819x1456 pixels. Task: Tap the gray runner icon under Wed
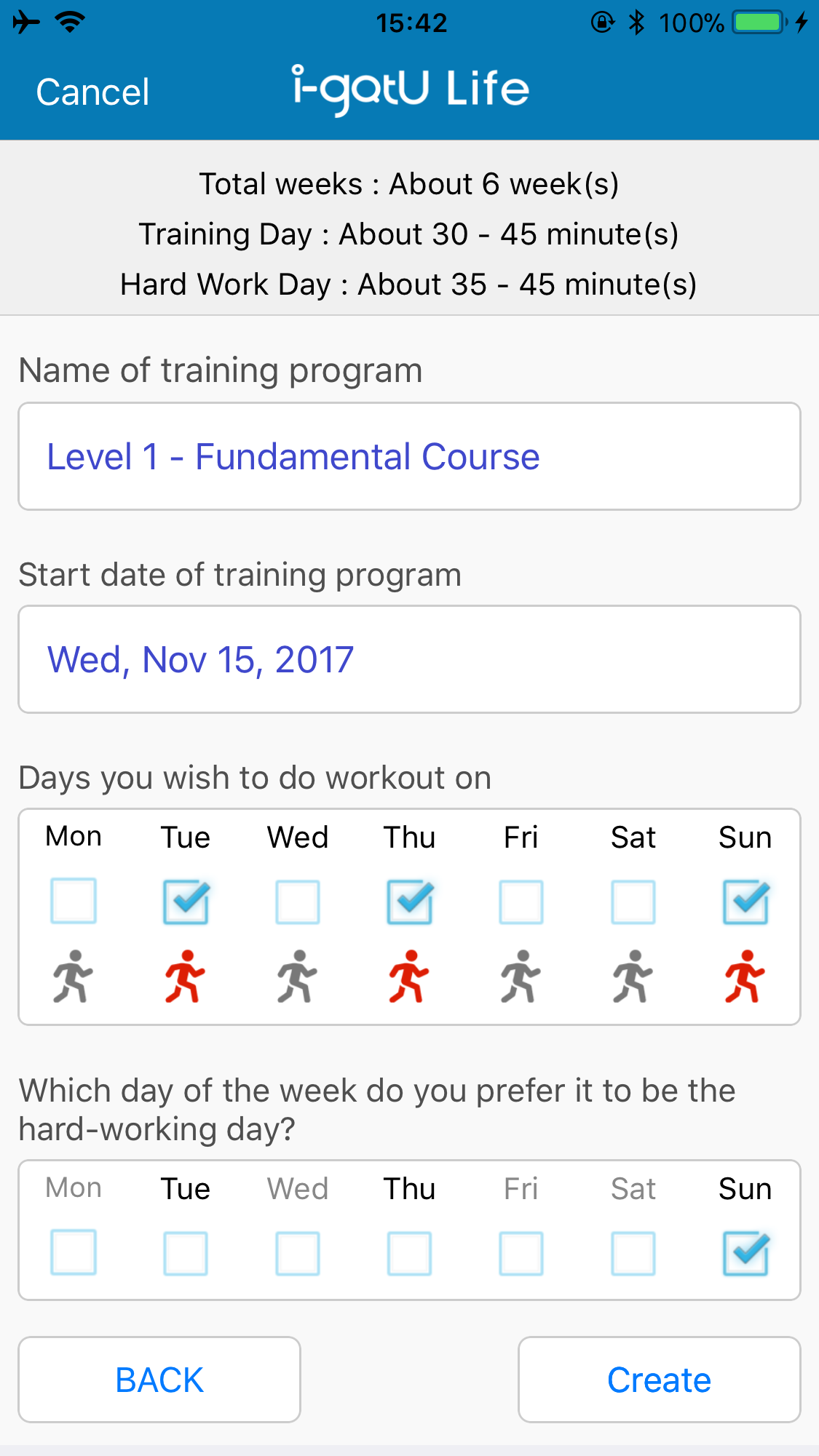[x=297, y=976]
